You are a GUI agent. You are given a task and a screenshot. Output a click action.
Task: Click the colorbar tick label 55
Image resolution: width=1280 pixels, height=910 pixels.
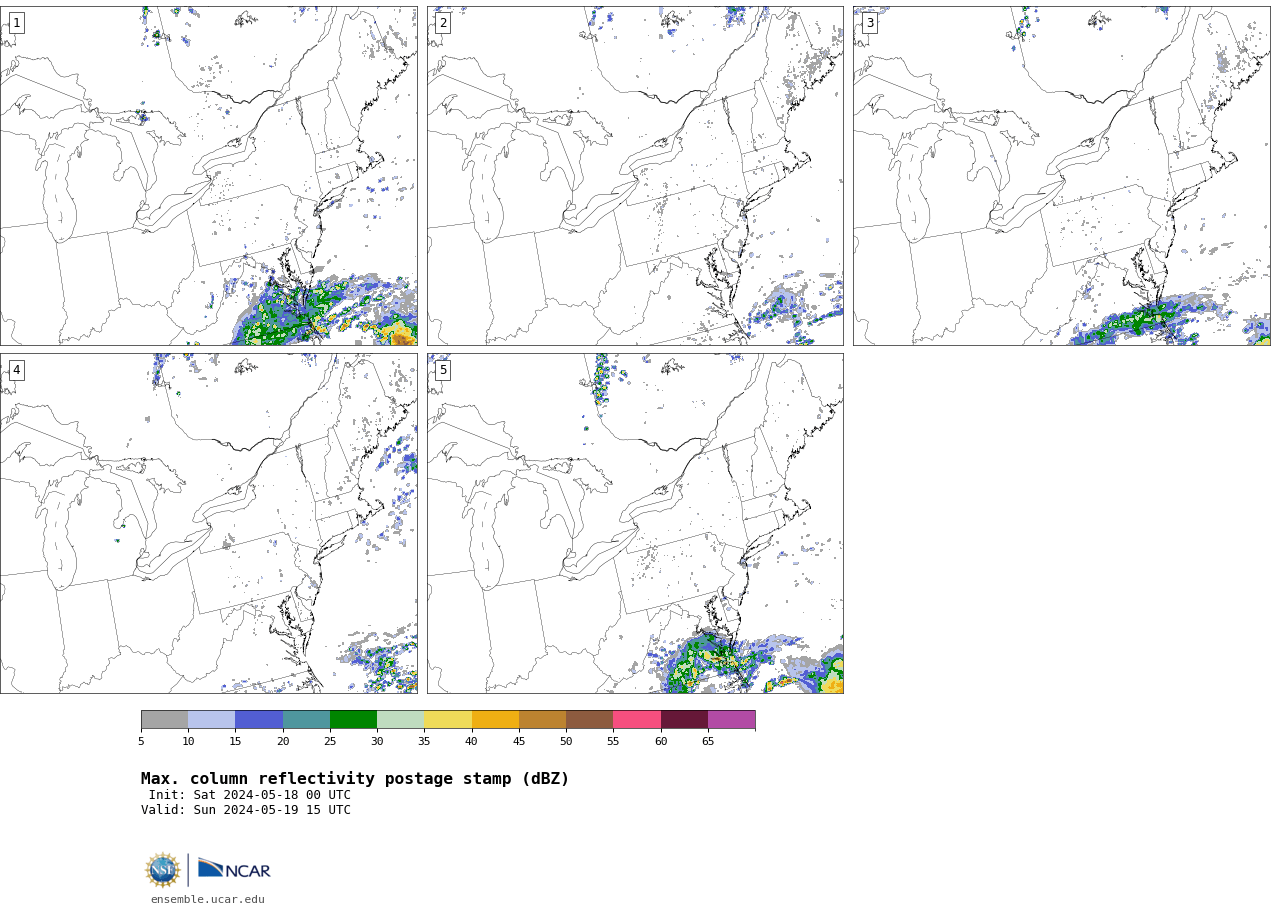click(x=613, y=741)
